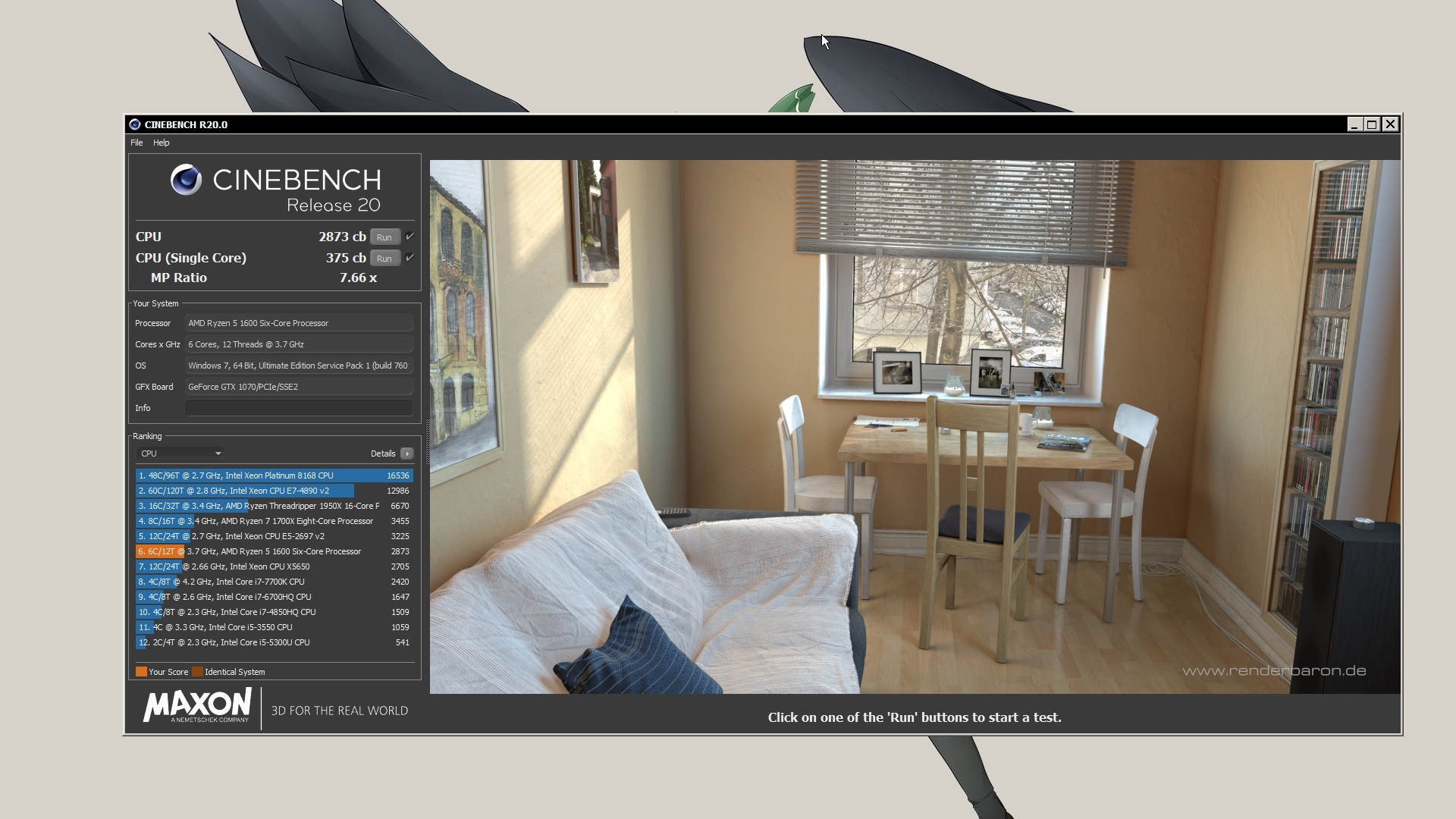1456x819 pixels.
Task: Open the Ranking CPU dropdown
Action: click(x=180, y=453)
